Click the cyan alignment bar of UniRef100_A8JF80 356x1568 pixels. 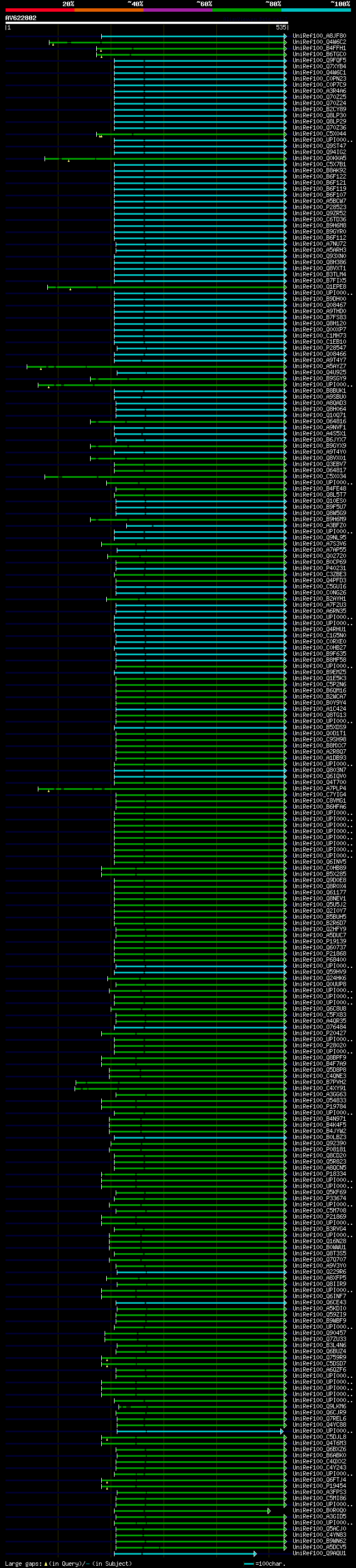194,36
